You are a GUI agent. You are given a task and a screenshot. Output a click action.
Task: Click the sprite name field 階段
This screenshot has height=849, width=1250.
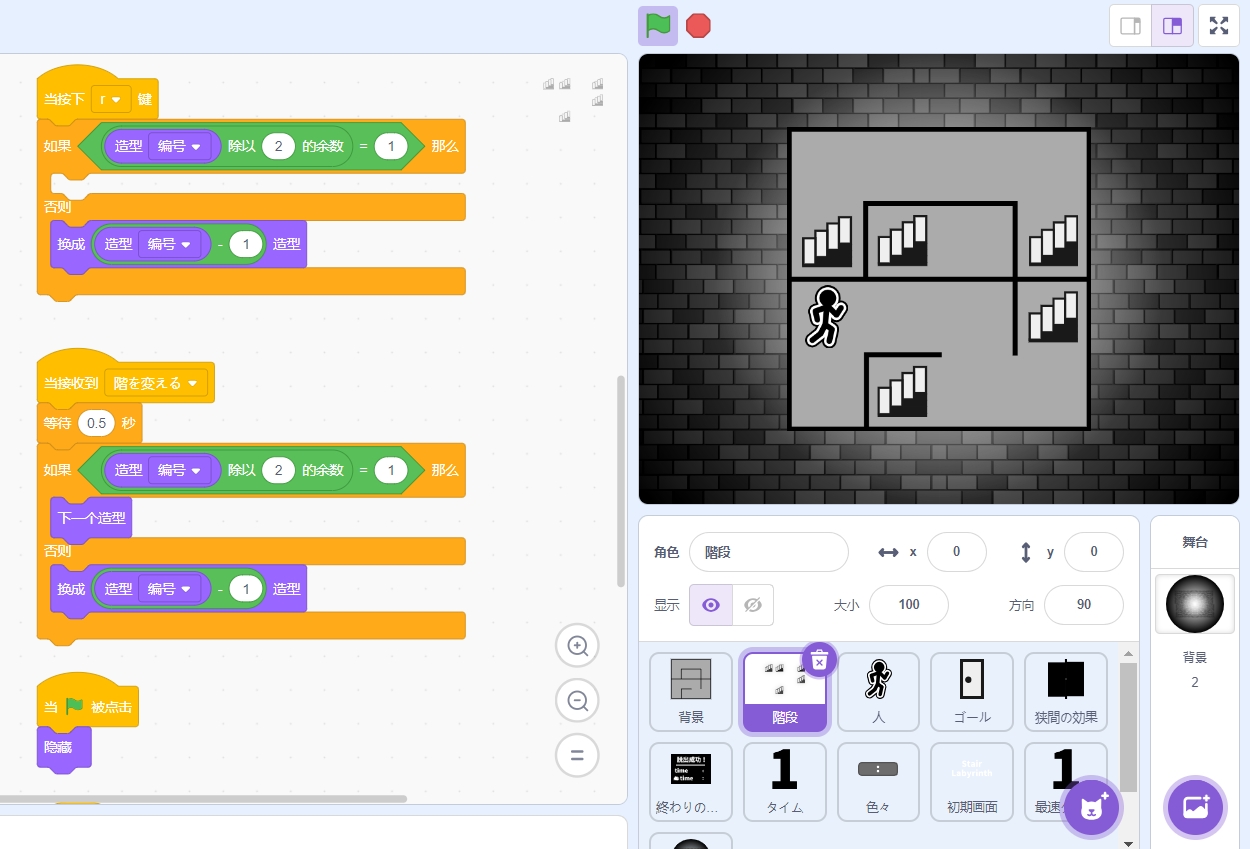point(768,552)
